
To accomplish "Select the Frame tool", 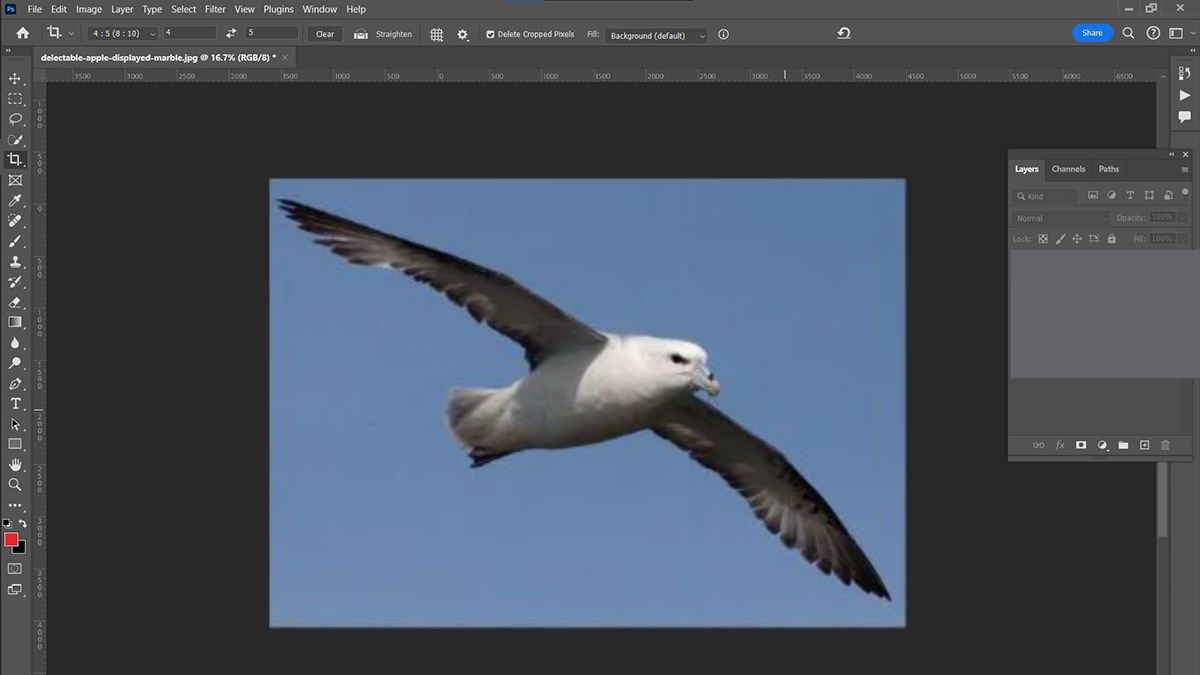I will (x=15, y=180).
